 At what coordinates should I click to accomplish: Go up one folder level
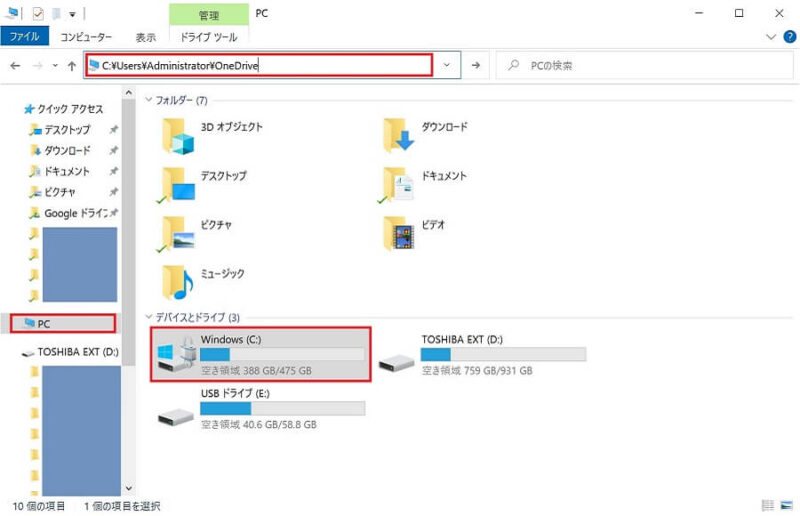[71, 65]
